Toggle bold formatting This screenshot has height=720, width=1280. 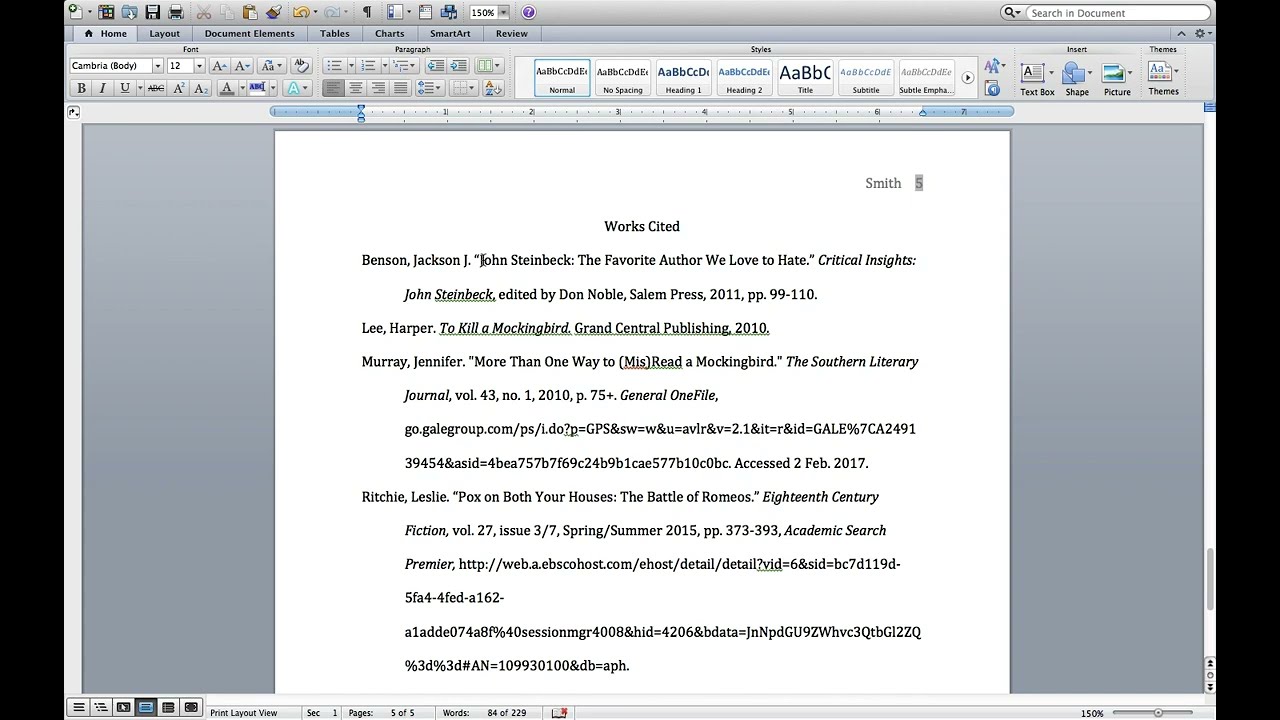81,88
